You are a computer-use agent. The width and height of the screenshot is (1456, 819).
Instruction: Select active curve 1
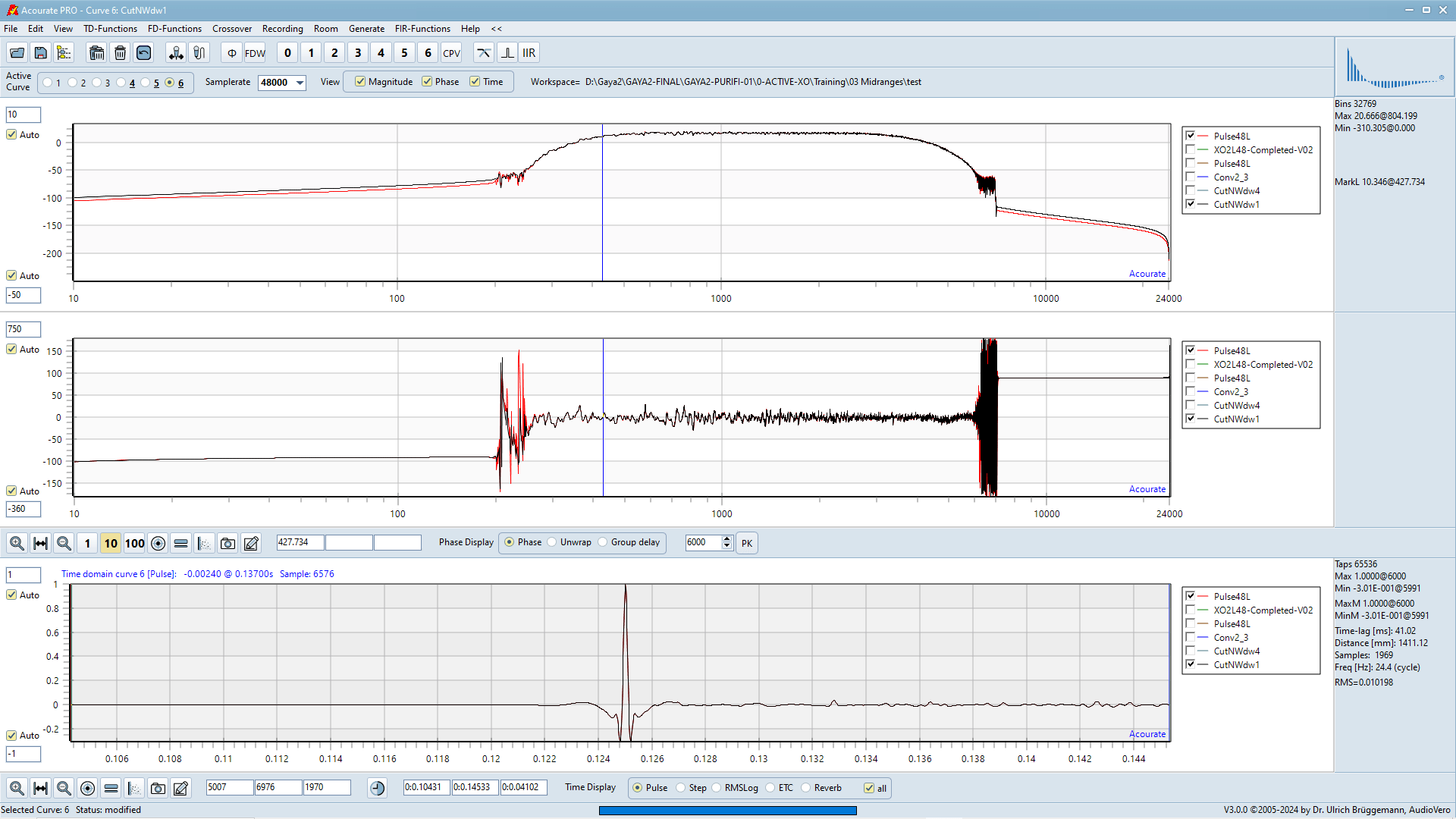coord(49,83)
